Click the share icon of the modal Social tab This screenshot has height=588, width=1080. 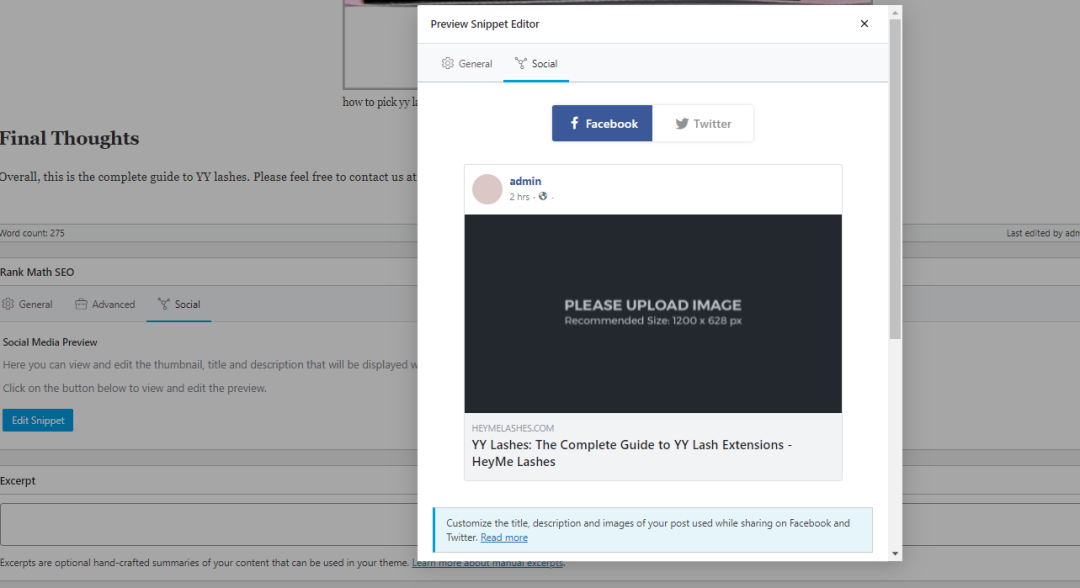click(x=521, y=63)
